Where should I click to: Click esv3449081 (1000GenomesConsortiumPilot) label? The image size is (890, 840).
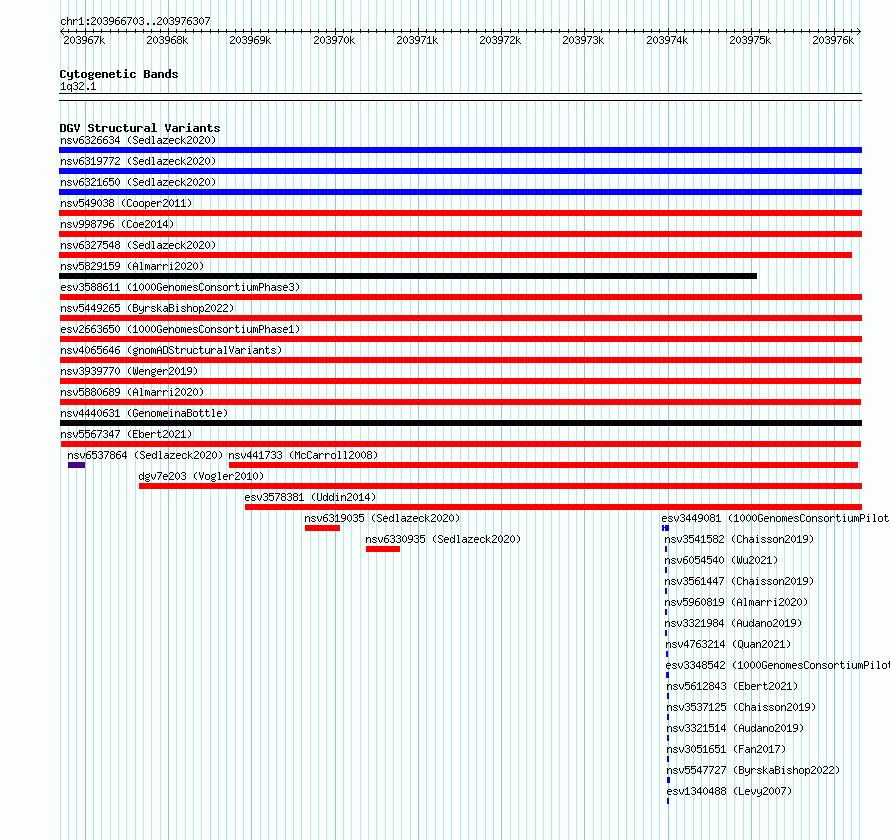coord(775,518)
